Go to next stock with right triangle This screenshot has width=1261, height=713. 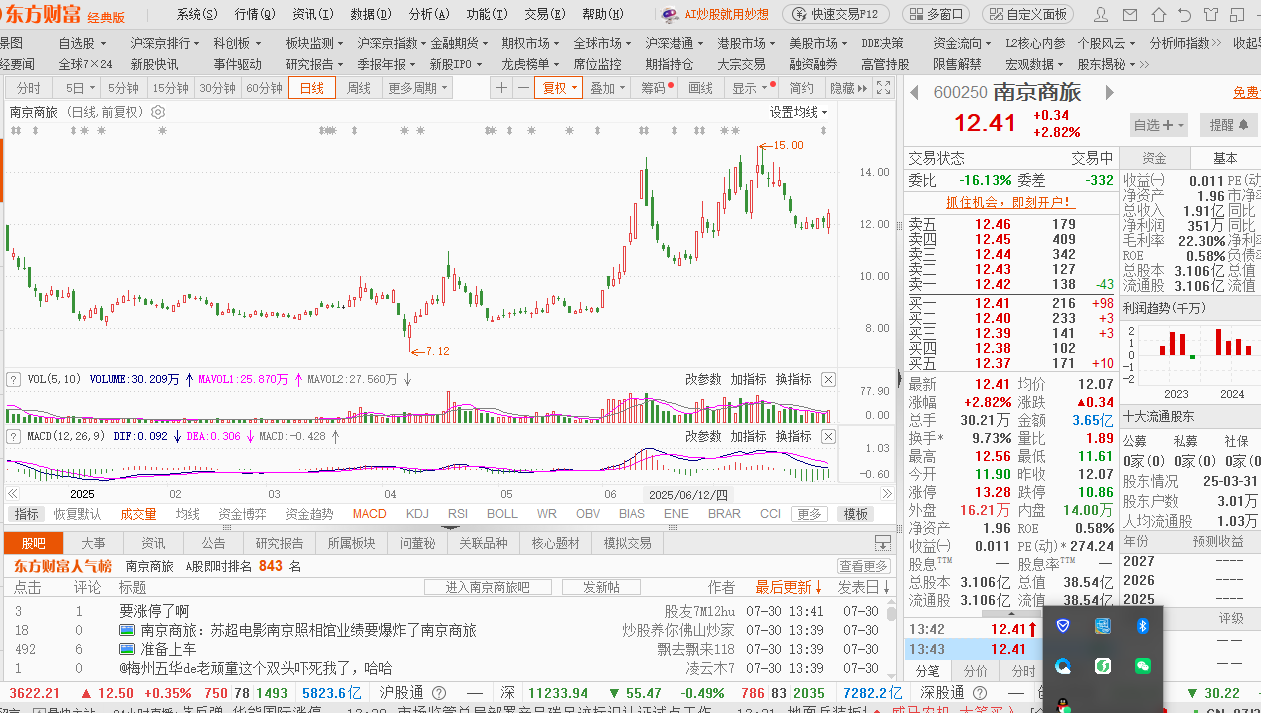click(1108, 93)
